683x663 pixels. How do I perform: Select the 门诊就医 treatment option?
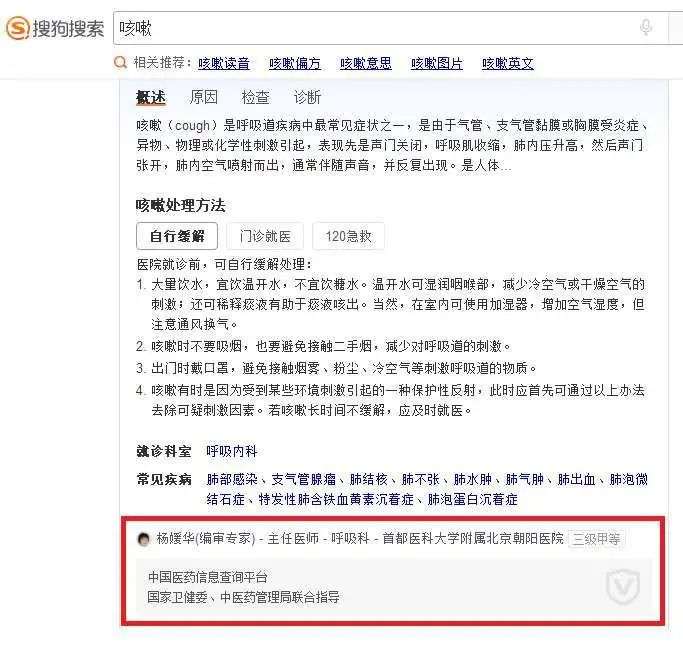point(265,236)
